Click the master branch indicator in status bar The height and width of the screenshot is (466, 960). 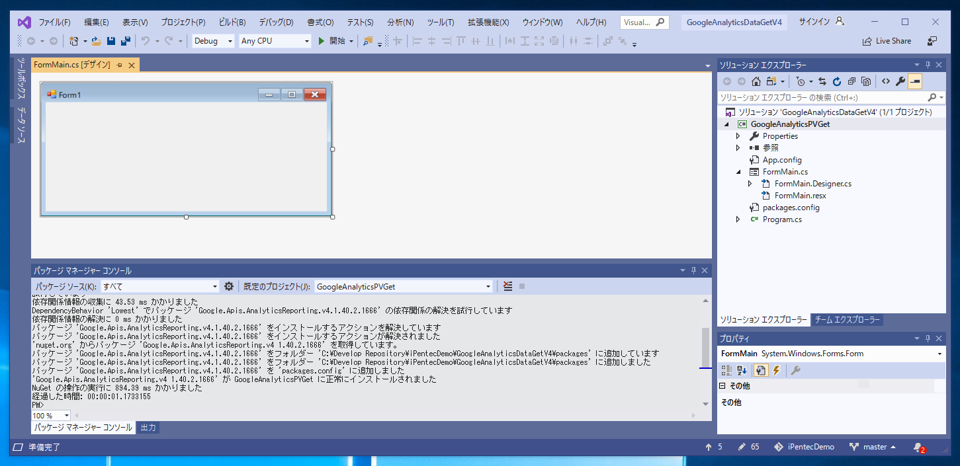[873, 447]
